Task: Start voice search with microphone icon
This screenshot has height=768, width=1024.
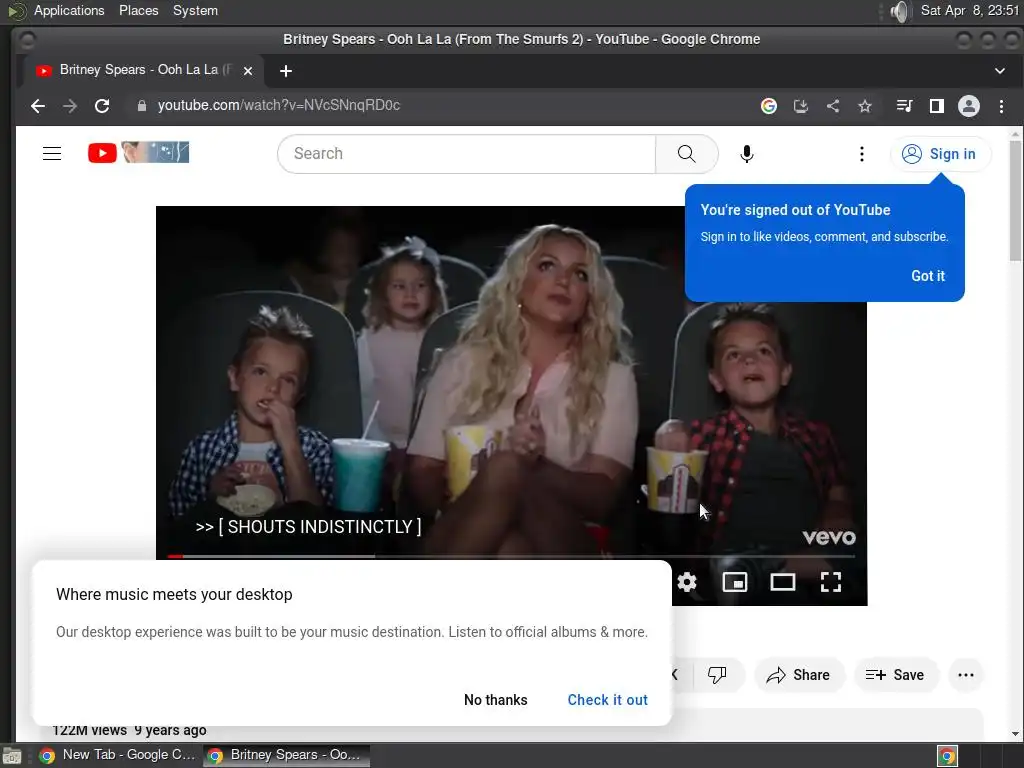Action: click(746, 154)
